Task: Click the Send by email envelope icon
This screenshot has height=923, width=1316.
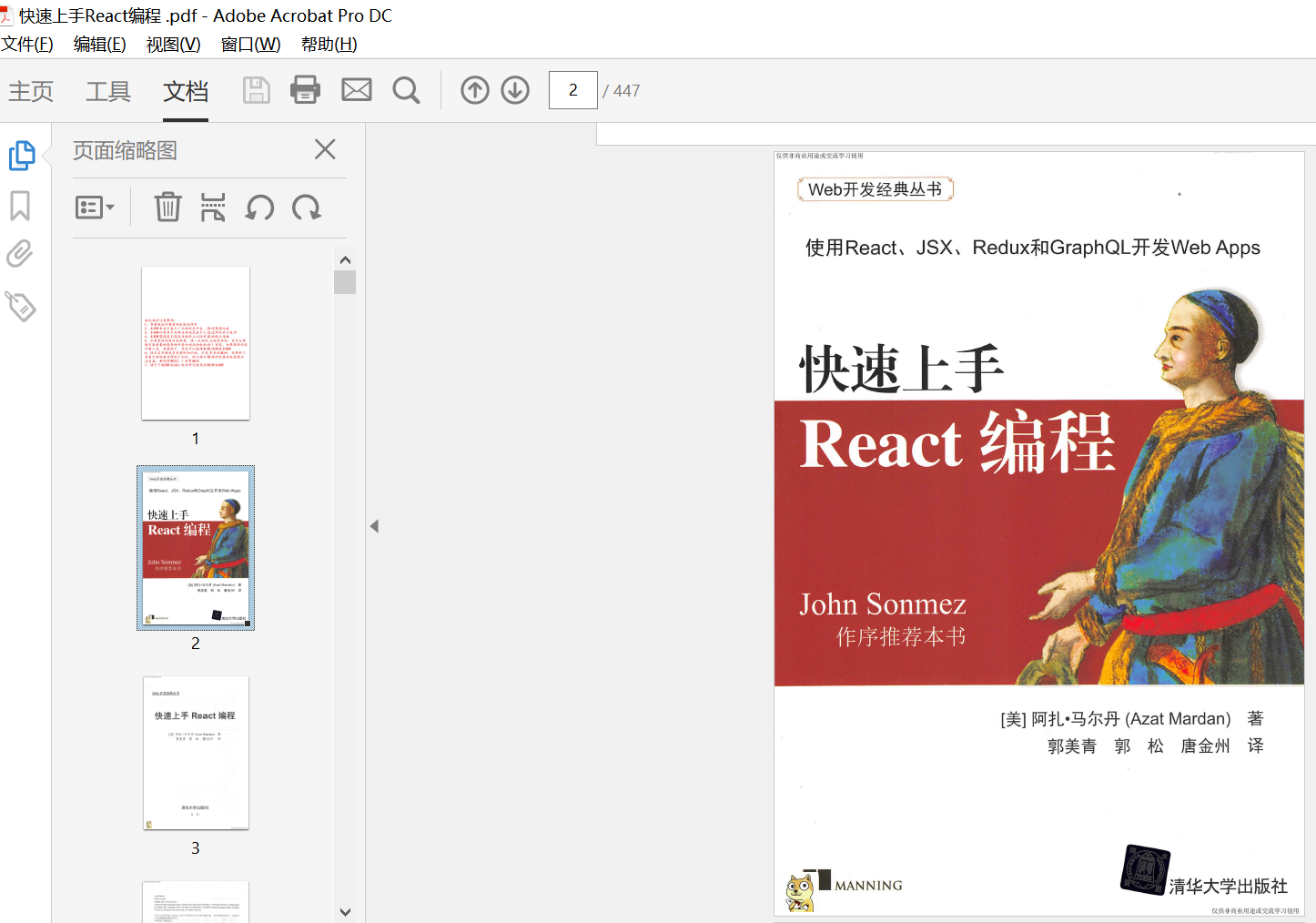Action: pyautogui.click(x=356, y=90)
